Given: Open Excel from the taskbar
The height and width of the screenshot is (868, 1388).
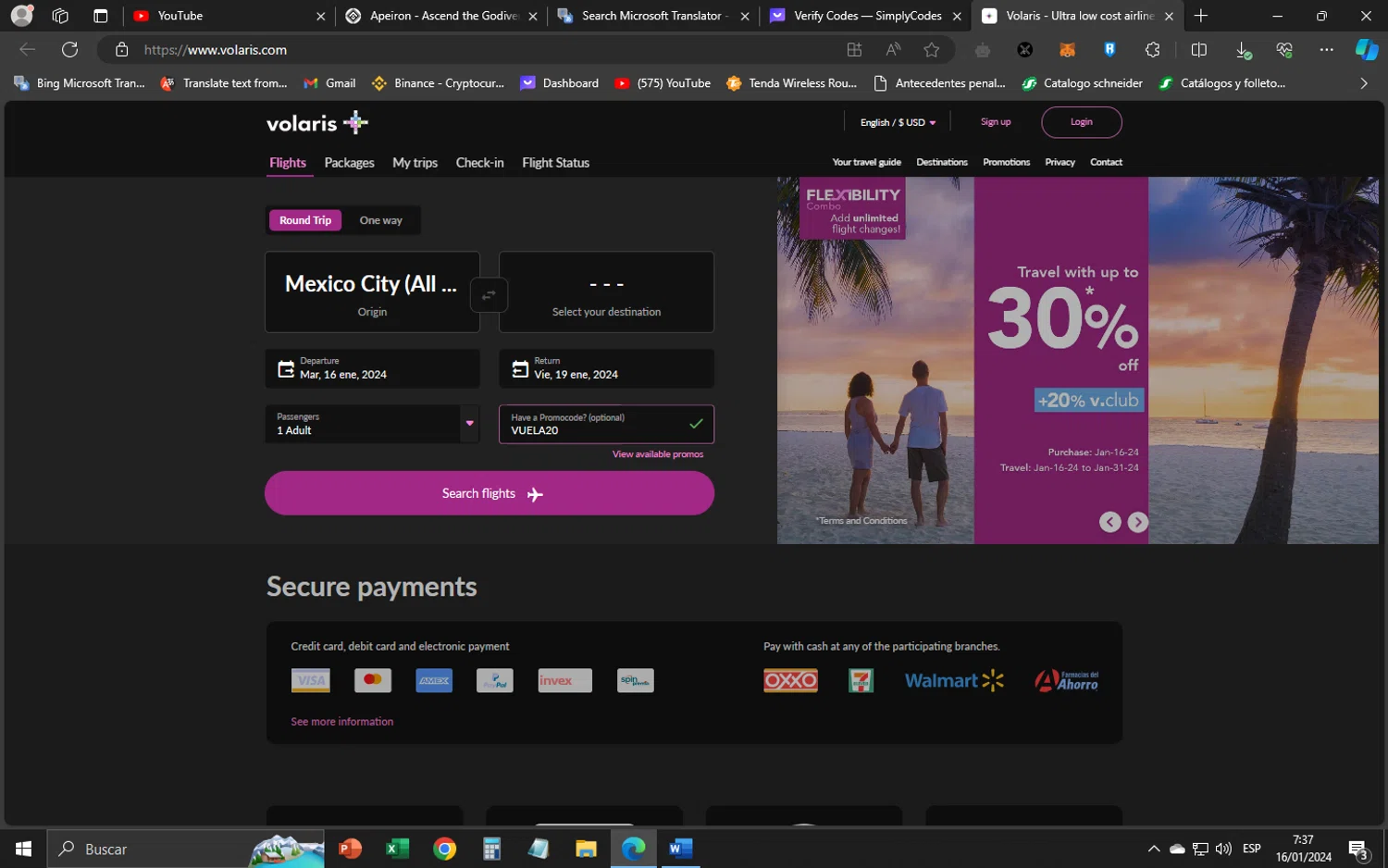Looking at the screenshot, I should [397, 849].
